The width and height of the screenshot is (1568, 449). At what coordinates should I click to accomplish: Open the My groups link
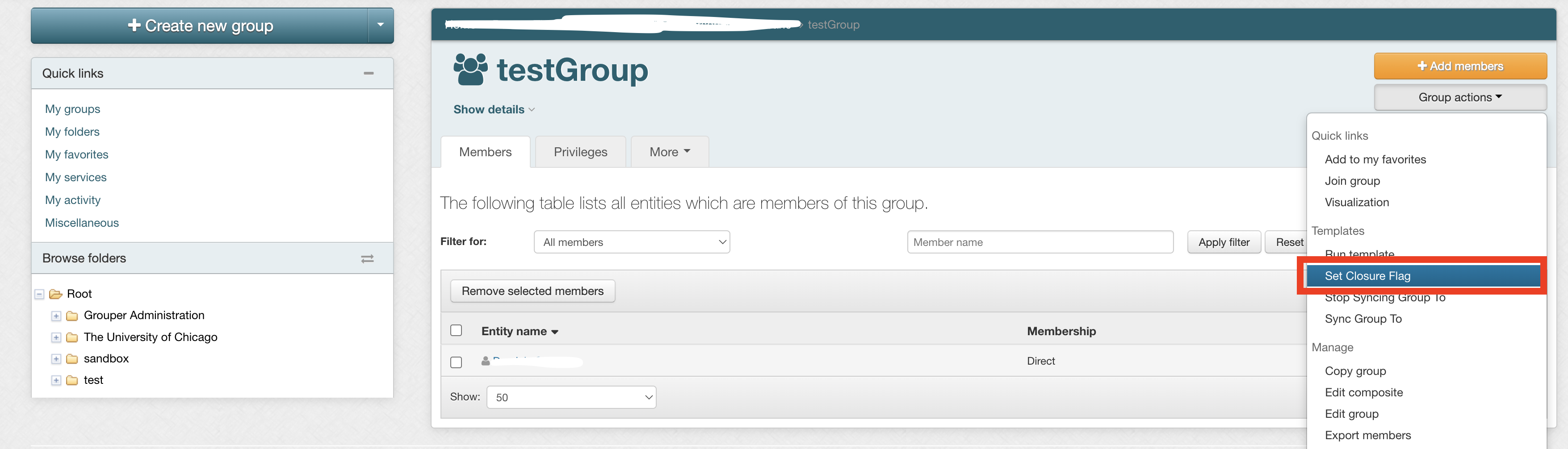[72, 109]
